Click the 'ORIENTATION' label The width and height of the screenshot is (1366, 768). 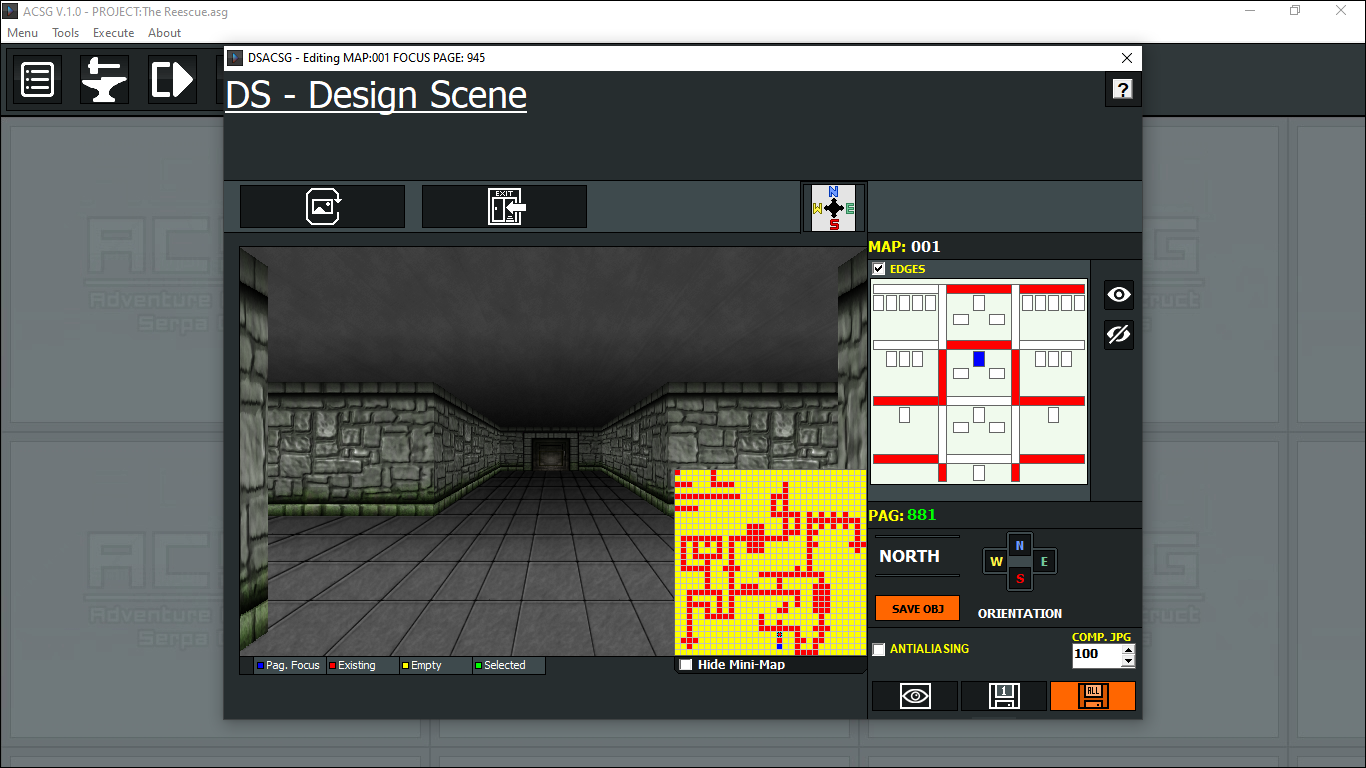pyautogui.click(x=1020, y=613)
